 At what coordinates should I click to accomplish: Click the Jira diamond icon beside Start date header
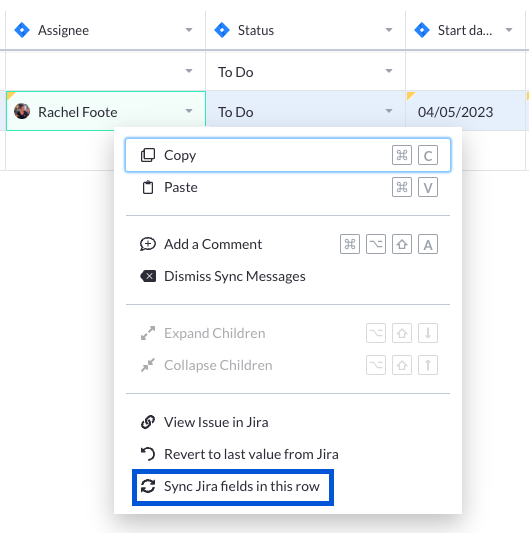[x=422, y=30]
